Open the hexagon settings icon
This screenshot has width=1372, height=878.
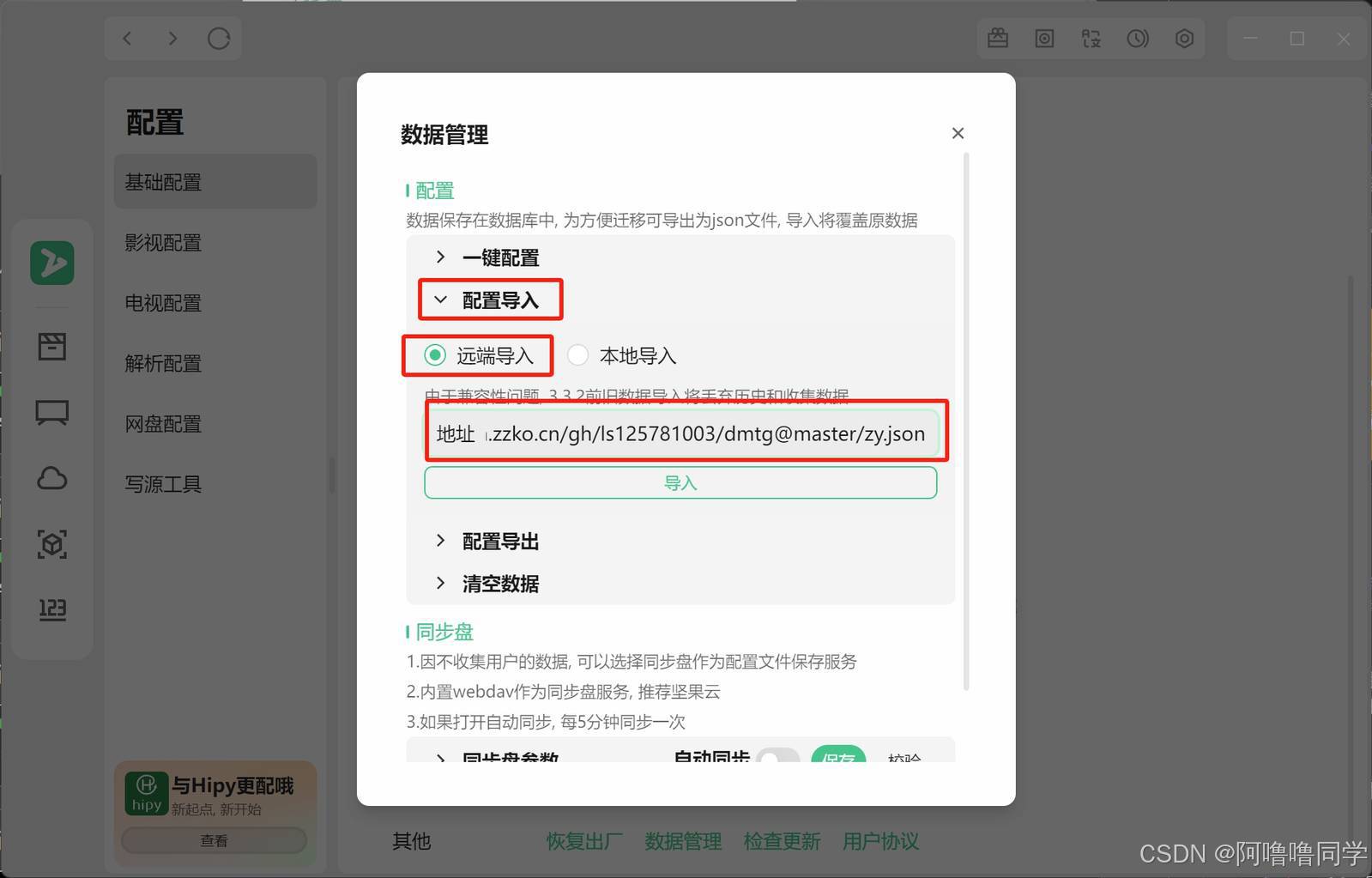pyautogui.click(x=1185, y=39)
